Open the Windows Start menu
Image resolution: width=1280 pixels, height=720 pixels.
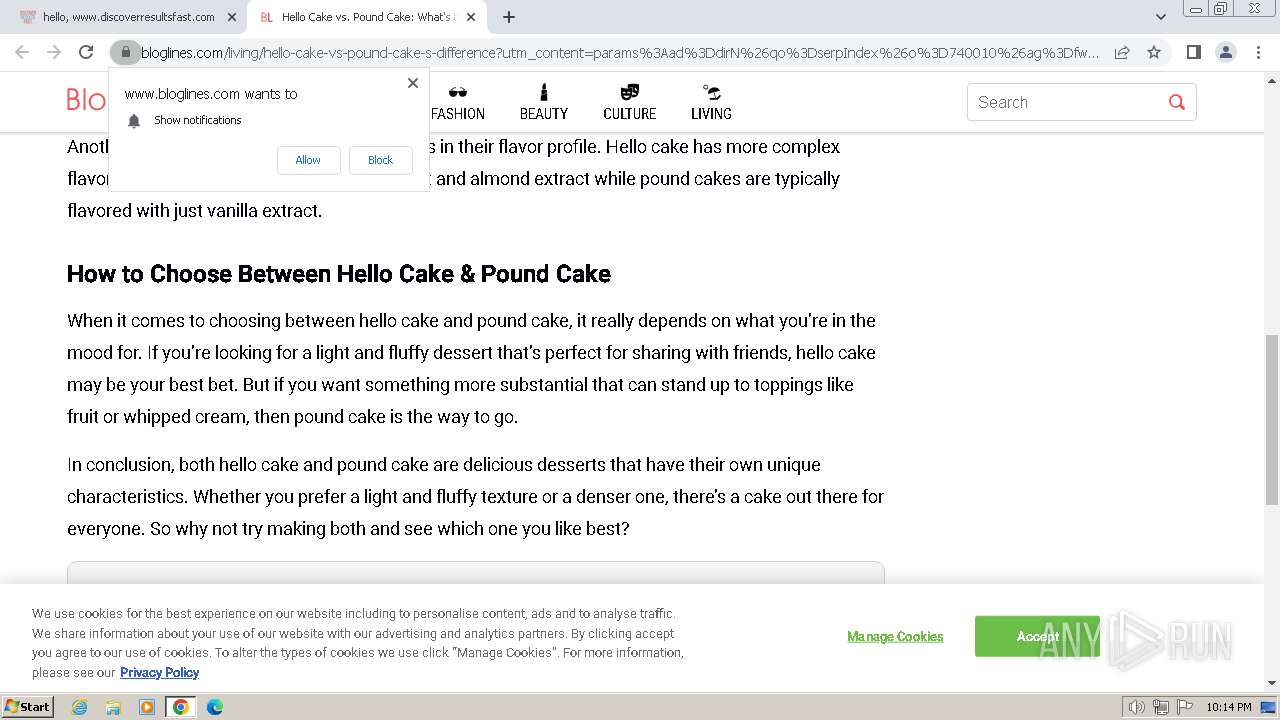(x=27, y=707)
